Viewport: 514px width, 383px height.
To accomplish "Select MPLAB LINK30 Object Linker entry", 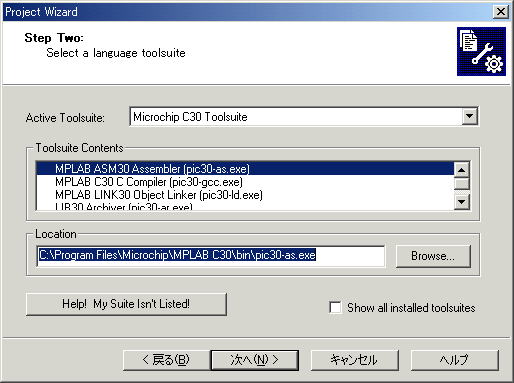I will pos(245,195).
